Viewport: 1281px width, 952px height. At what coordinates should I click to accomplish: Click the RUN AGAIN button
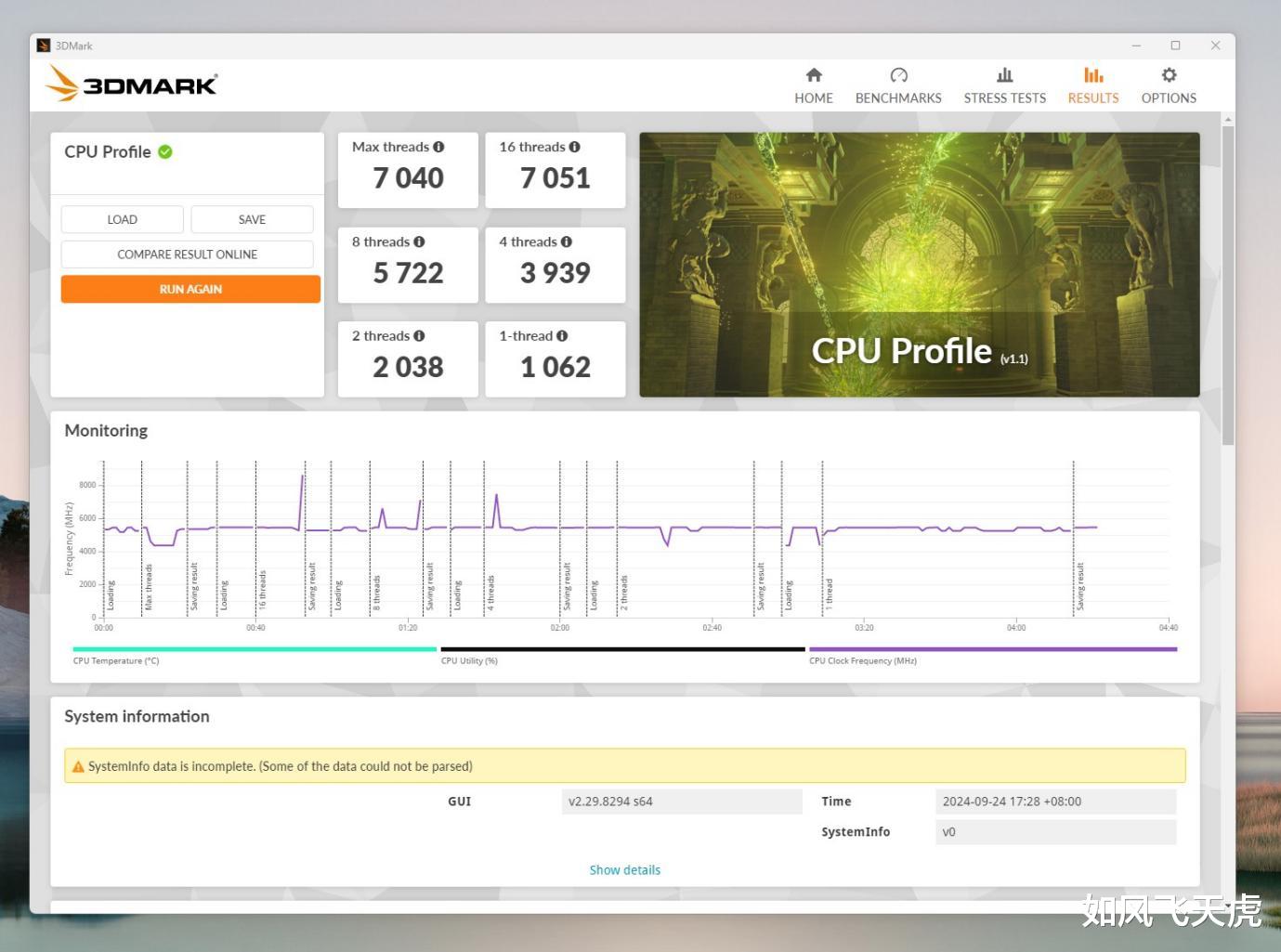click(x=190, y=289)
